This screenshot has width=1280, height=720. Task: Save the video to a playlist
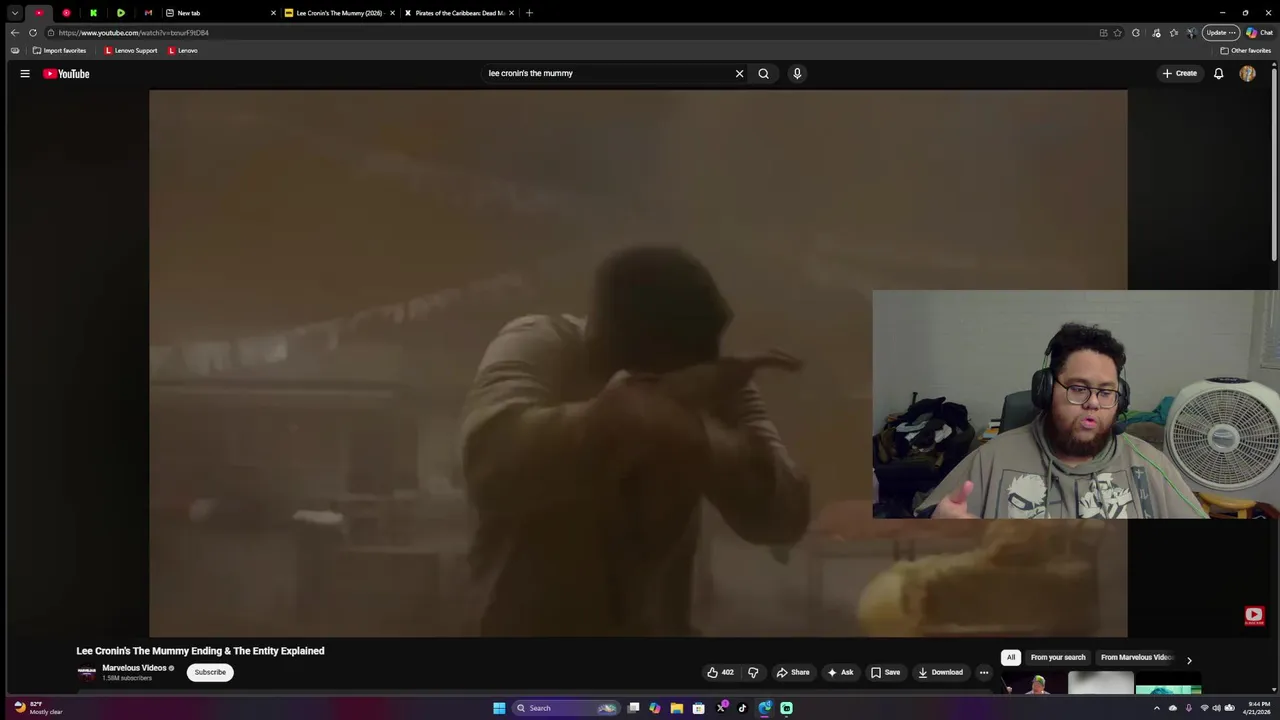tap(885, 672)
